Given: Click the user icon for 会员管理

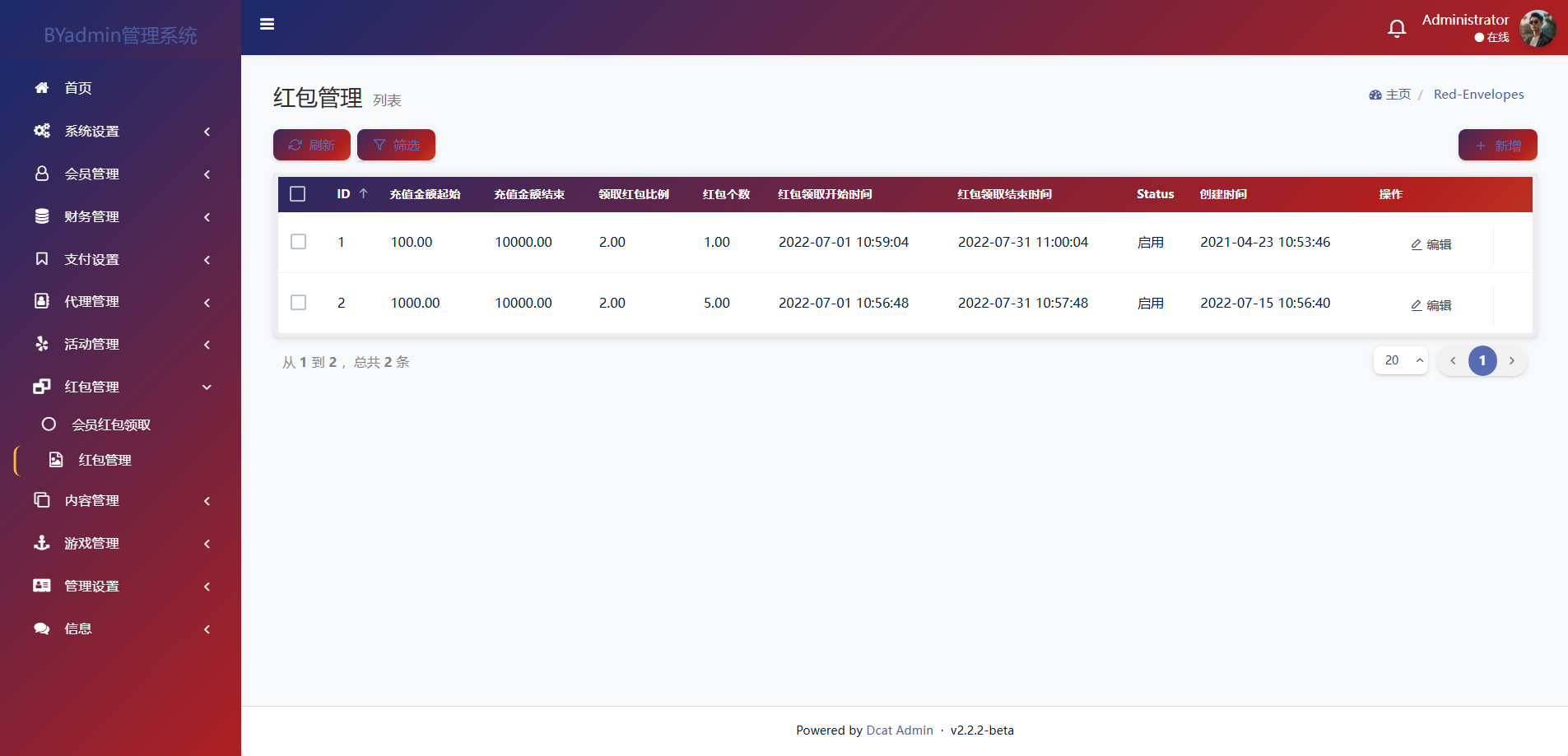Looking at the screenshot, I should click(42, 173).
